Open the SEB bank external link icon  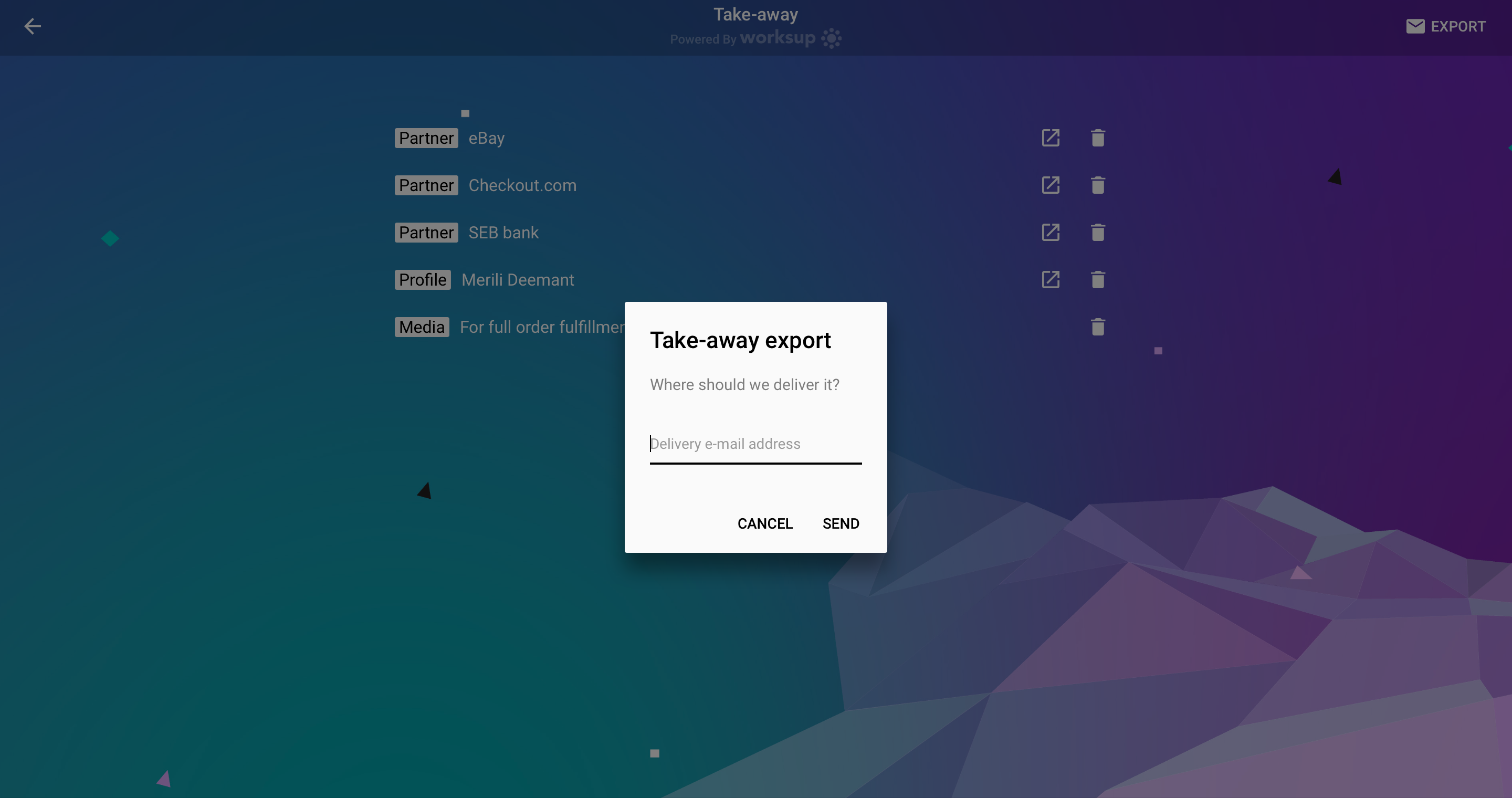click(1051, 233)
